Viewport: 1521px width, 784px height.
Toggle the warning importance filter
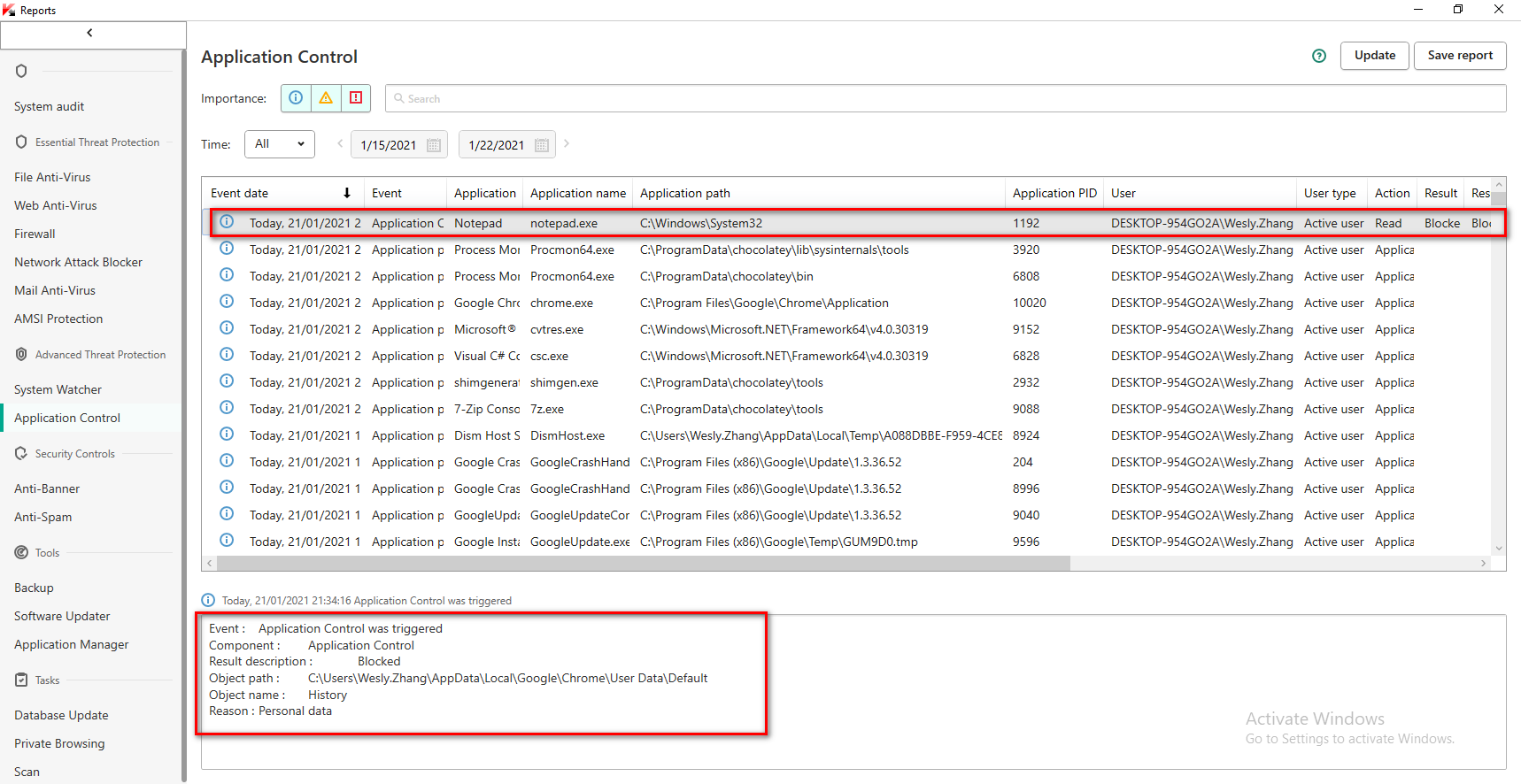click(326, 98)
